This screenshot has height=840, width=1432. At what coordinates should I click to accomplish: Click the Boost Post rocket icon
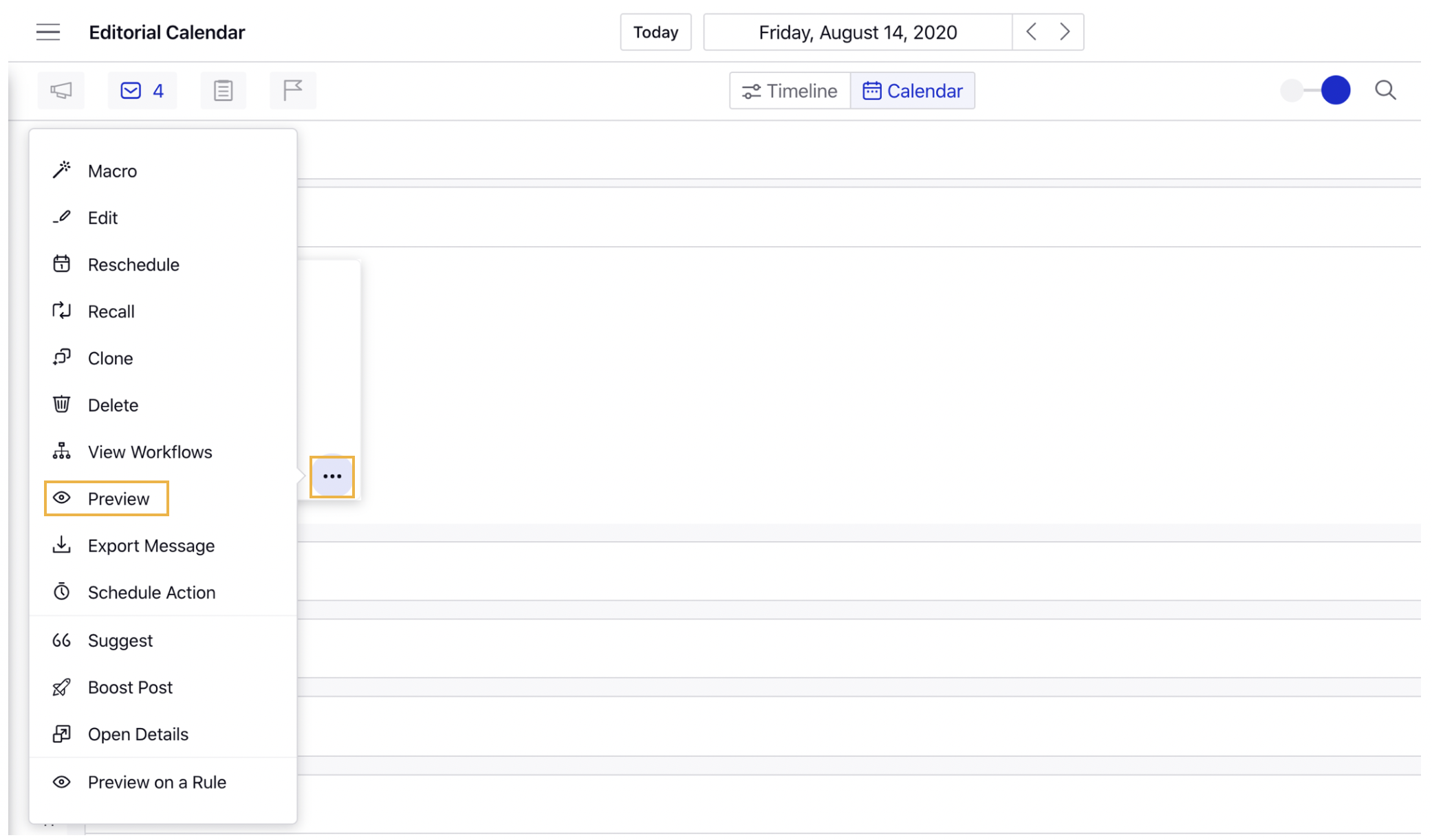(x=61, y=687)
